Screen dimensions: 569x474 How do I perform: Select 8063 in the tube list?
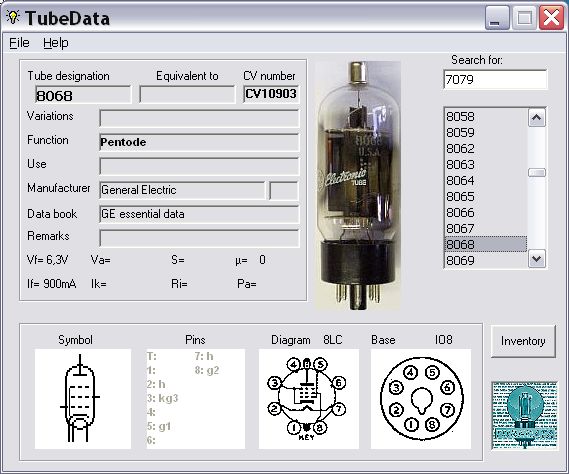[486, 165]
